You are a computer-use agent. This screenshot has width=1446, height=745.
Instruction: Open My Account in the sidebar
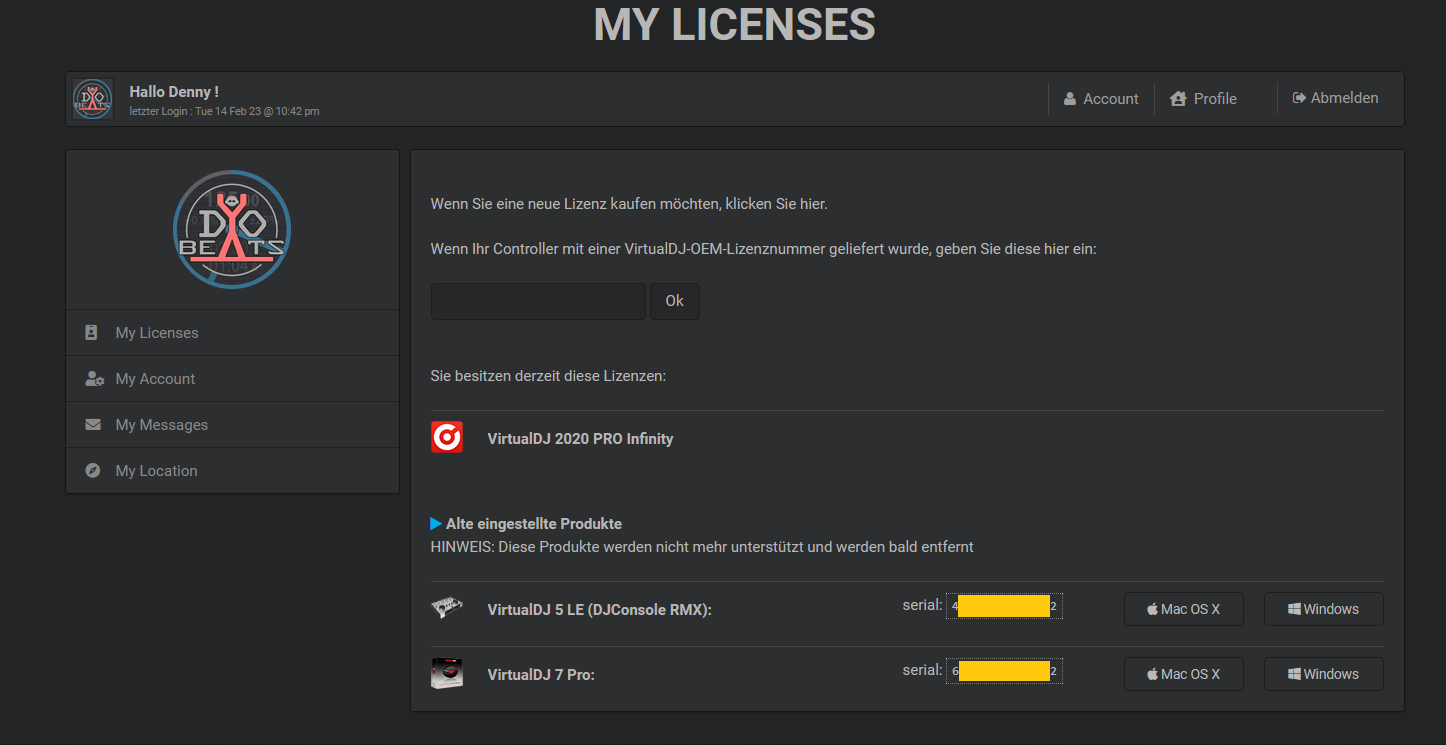coord(155,379)
